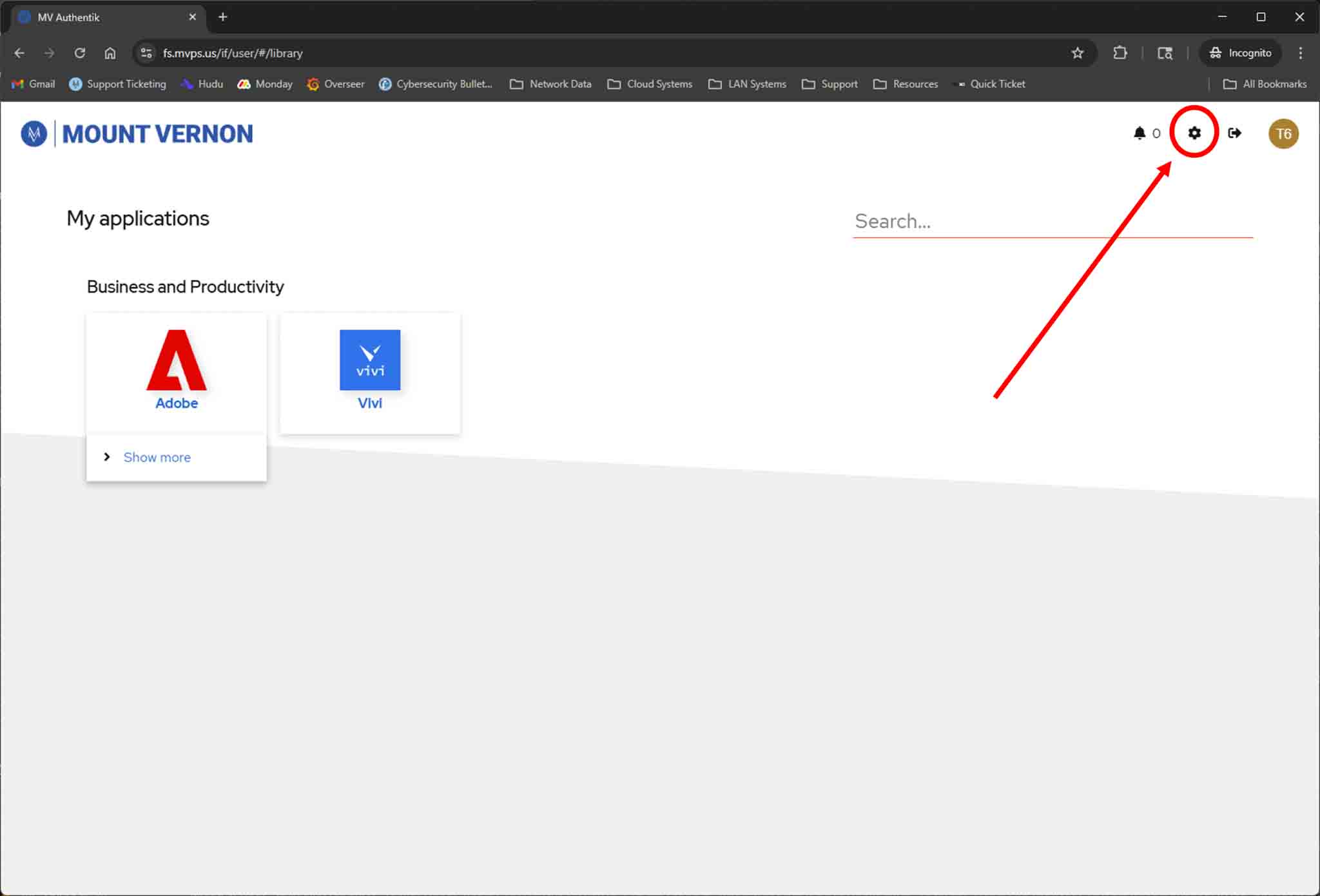Bookmark this page with star icon
1320x896 pixels.
coord(1077,53)
